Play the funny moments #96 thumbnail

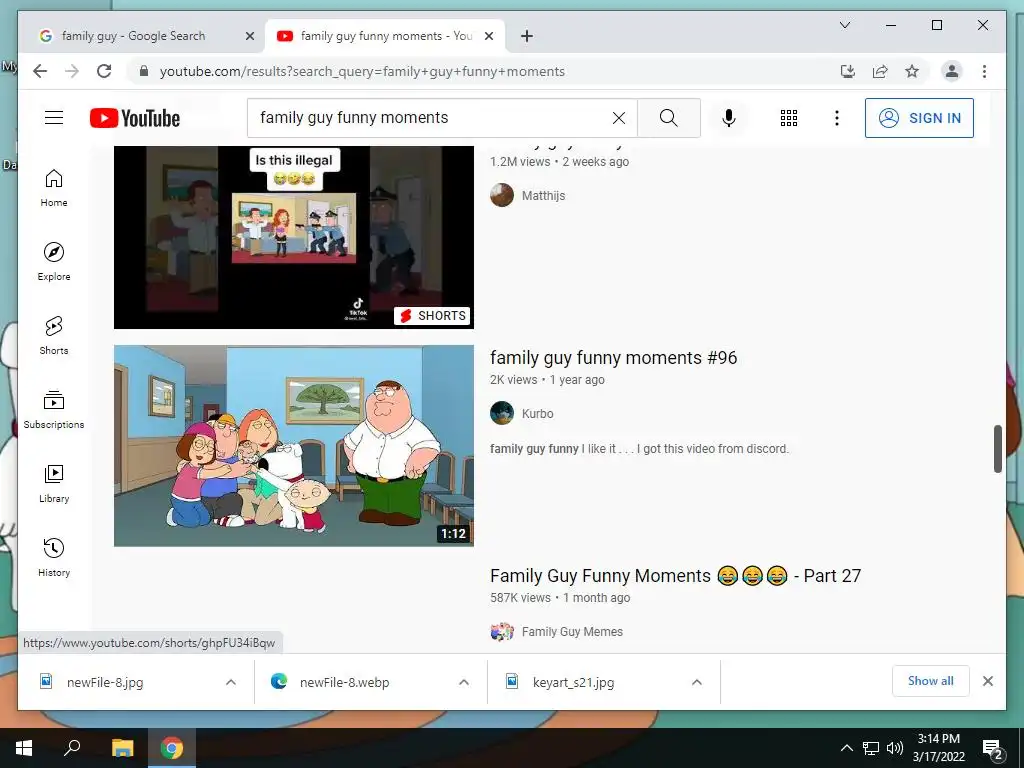294,445
